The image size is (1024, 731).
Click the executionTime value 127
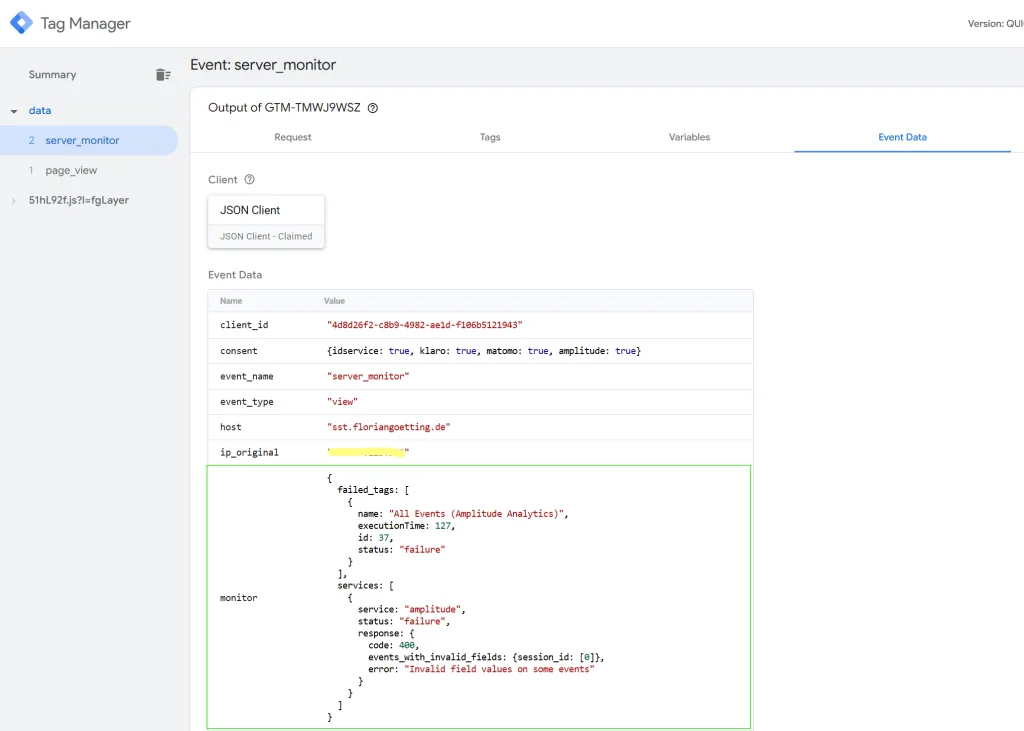point(443,526)
